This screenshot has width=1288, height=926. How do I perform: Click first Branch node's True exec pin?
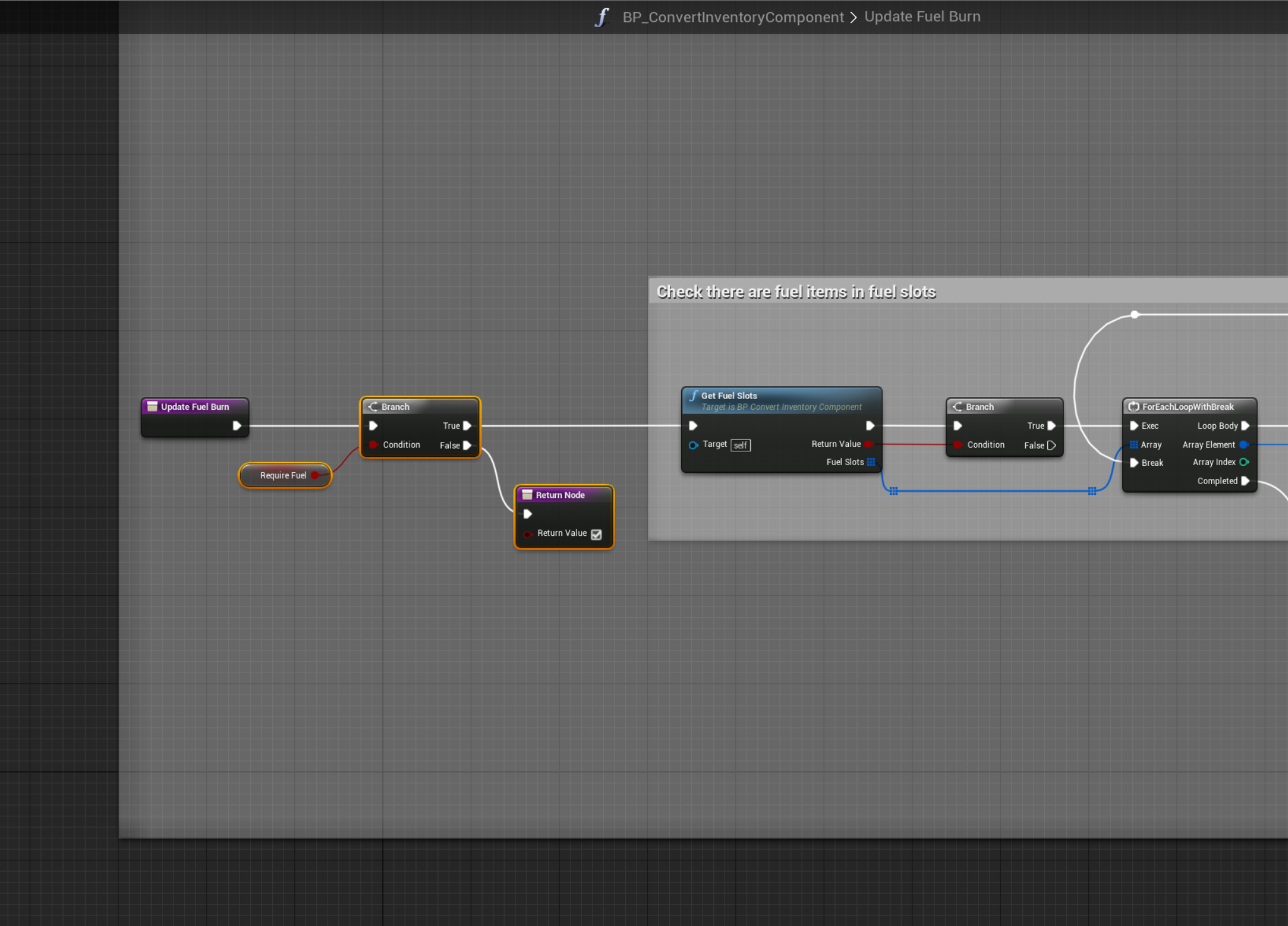click(467, 425)
